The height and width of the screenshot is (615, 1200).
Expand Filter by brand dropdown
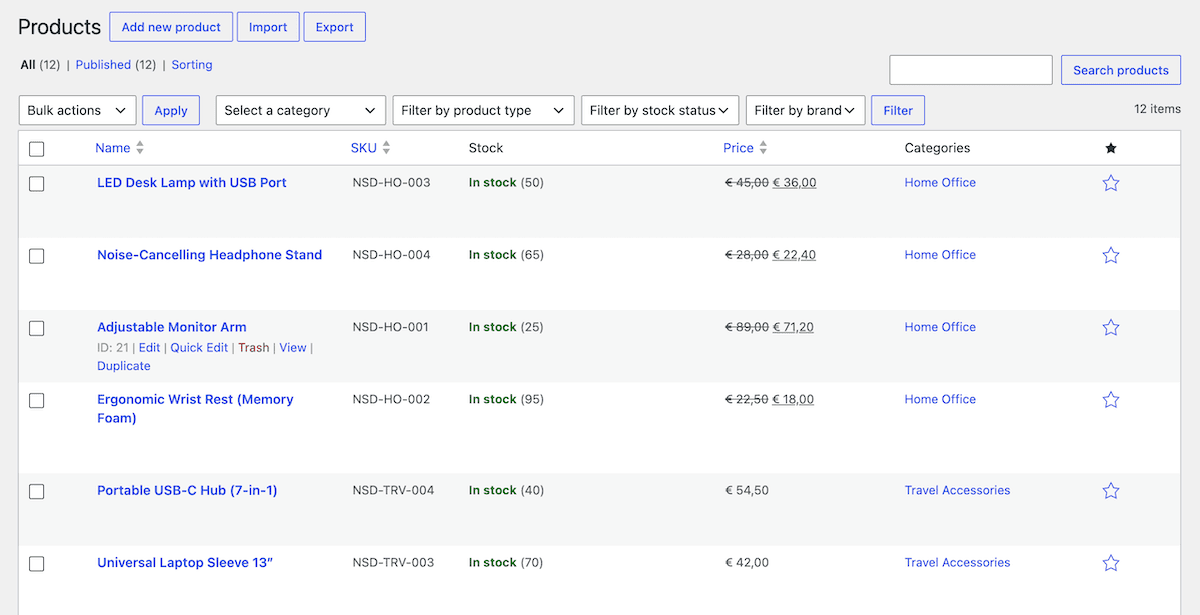[806, 110]
